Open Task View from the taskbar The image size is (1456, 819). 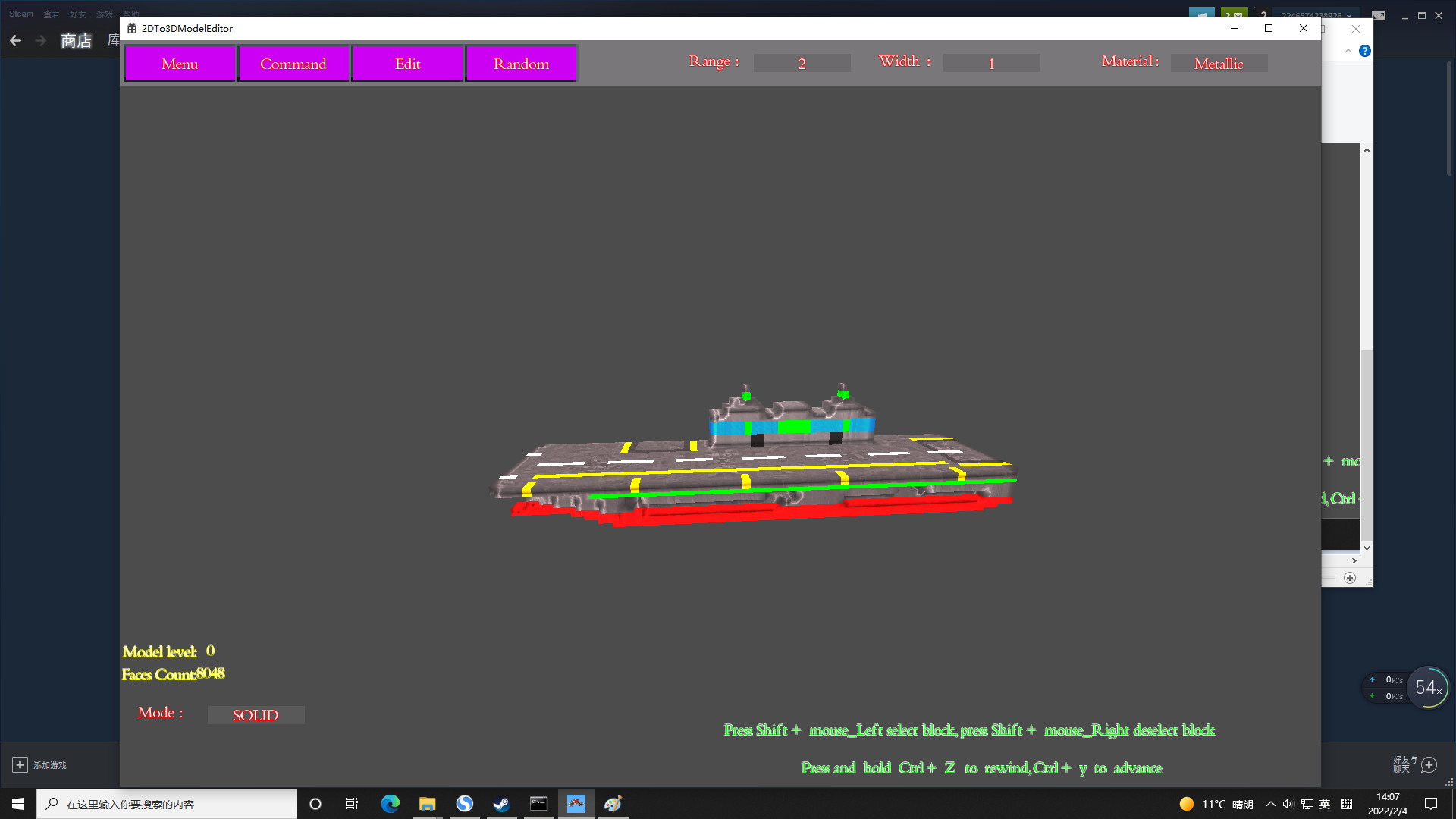(351, 803)
